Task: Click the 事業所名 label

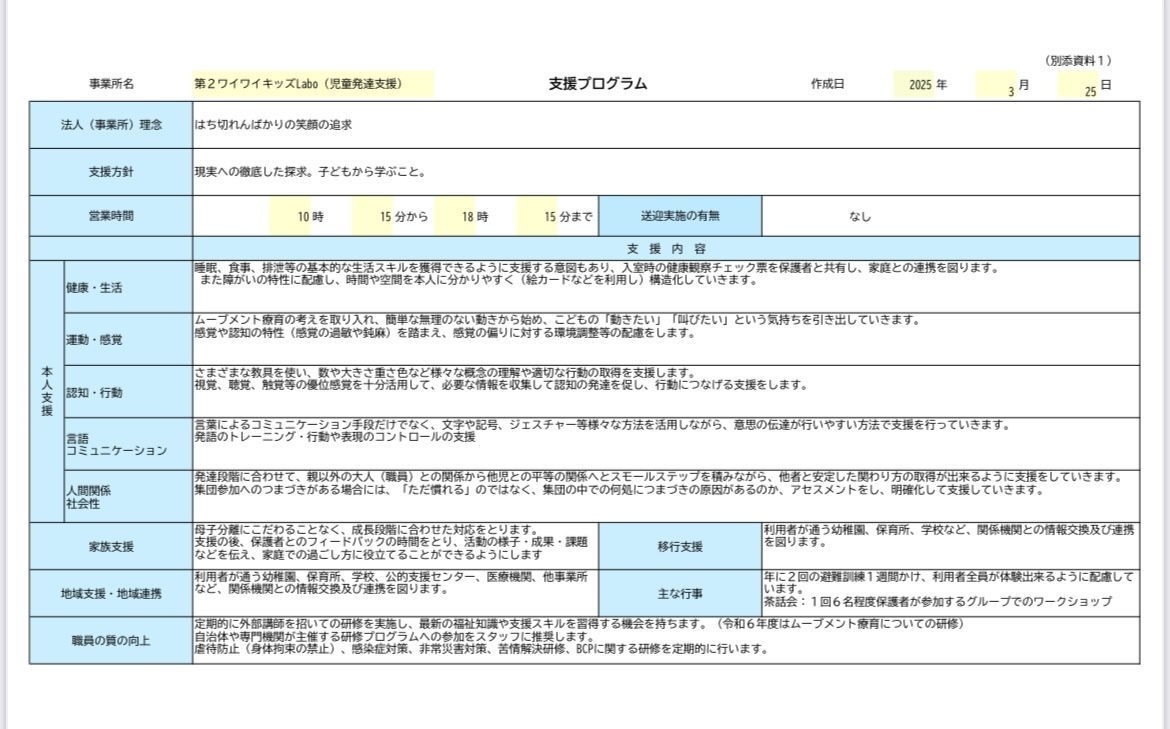Action: click(111, 84)
